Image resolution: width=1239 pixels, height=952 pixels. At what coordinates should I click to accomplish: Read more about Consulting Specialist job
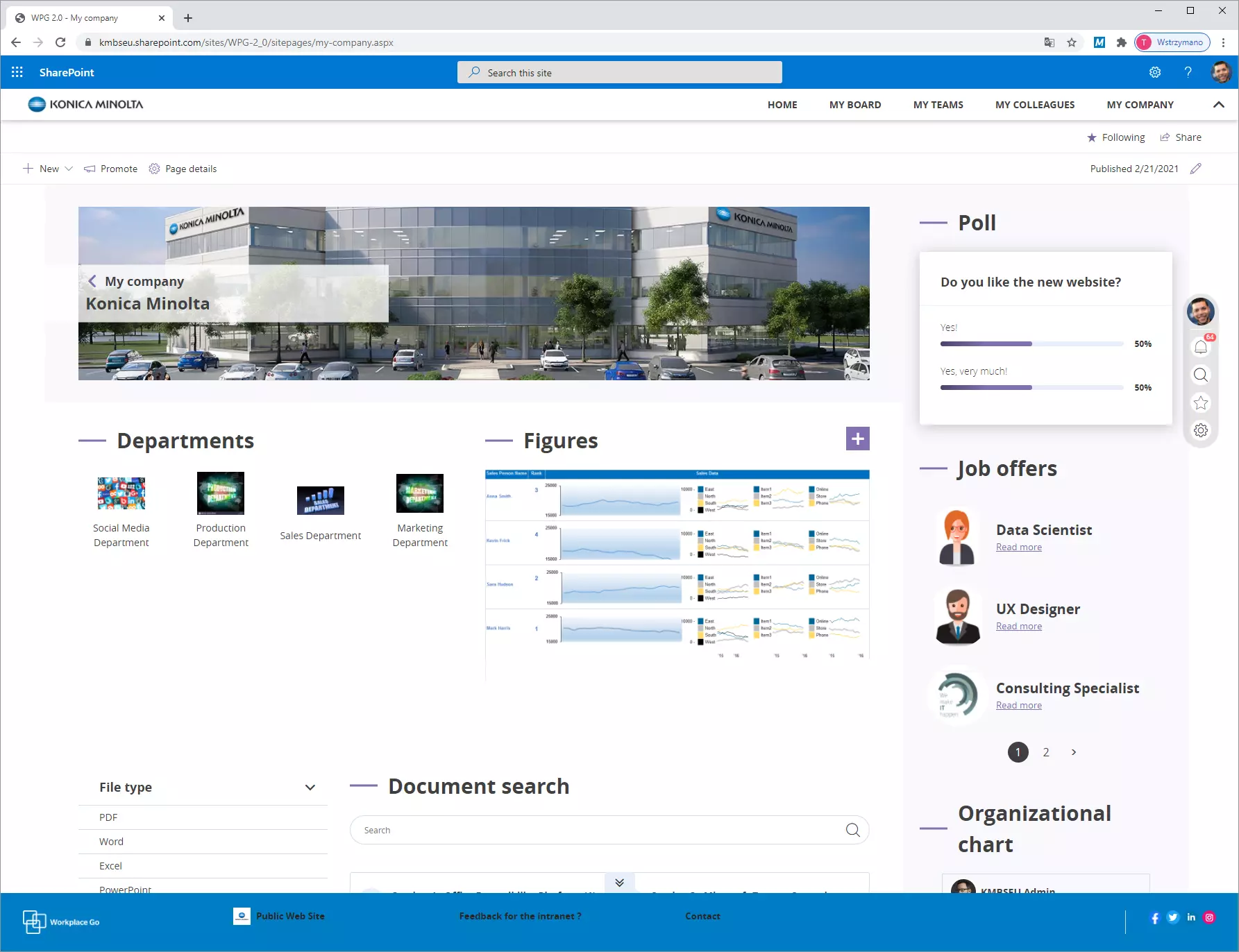click(x=1019, y=706)
